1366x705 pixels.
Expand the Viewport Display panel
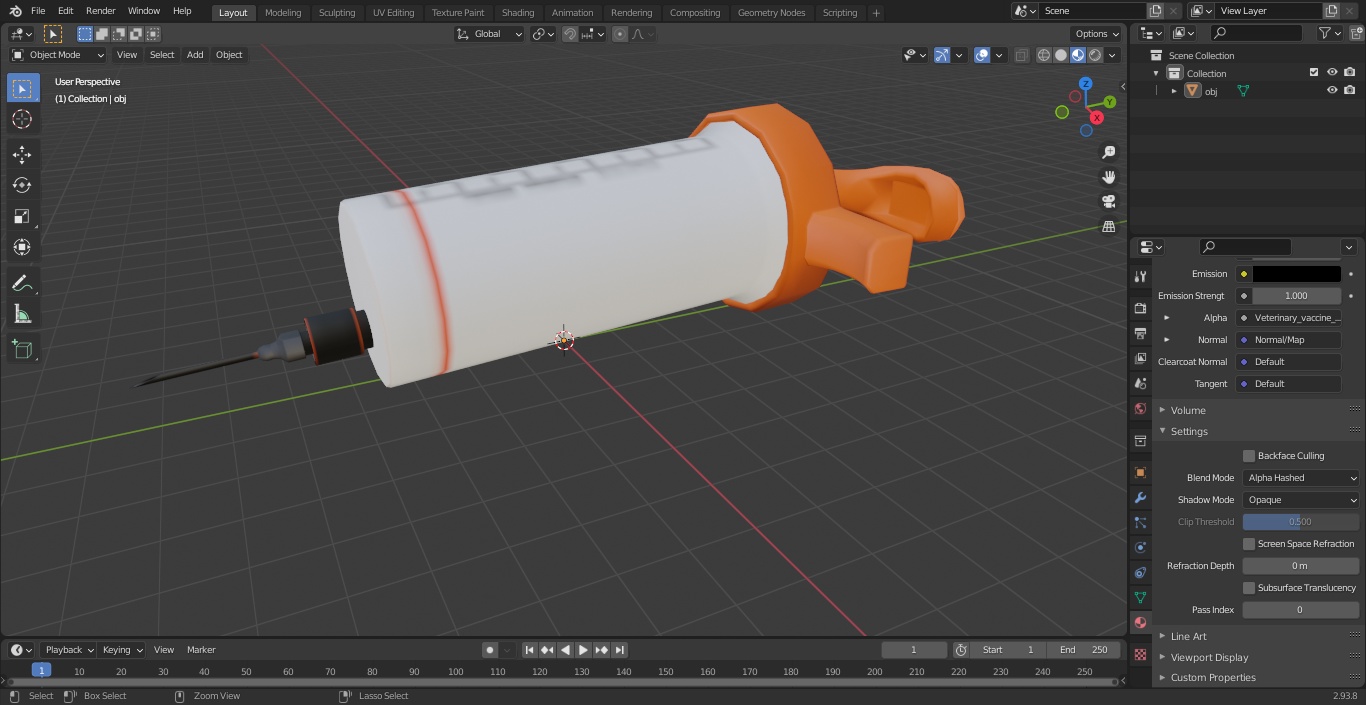coord(1209,657)
